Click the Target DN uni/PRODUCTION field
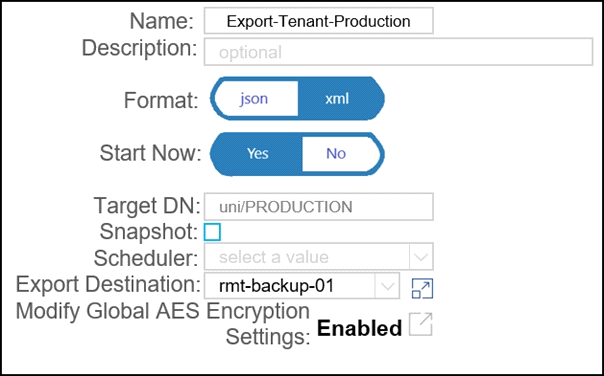This screenshot has height=376, width=604. click(319, 207)
